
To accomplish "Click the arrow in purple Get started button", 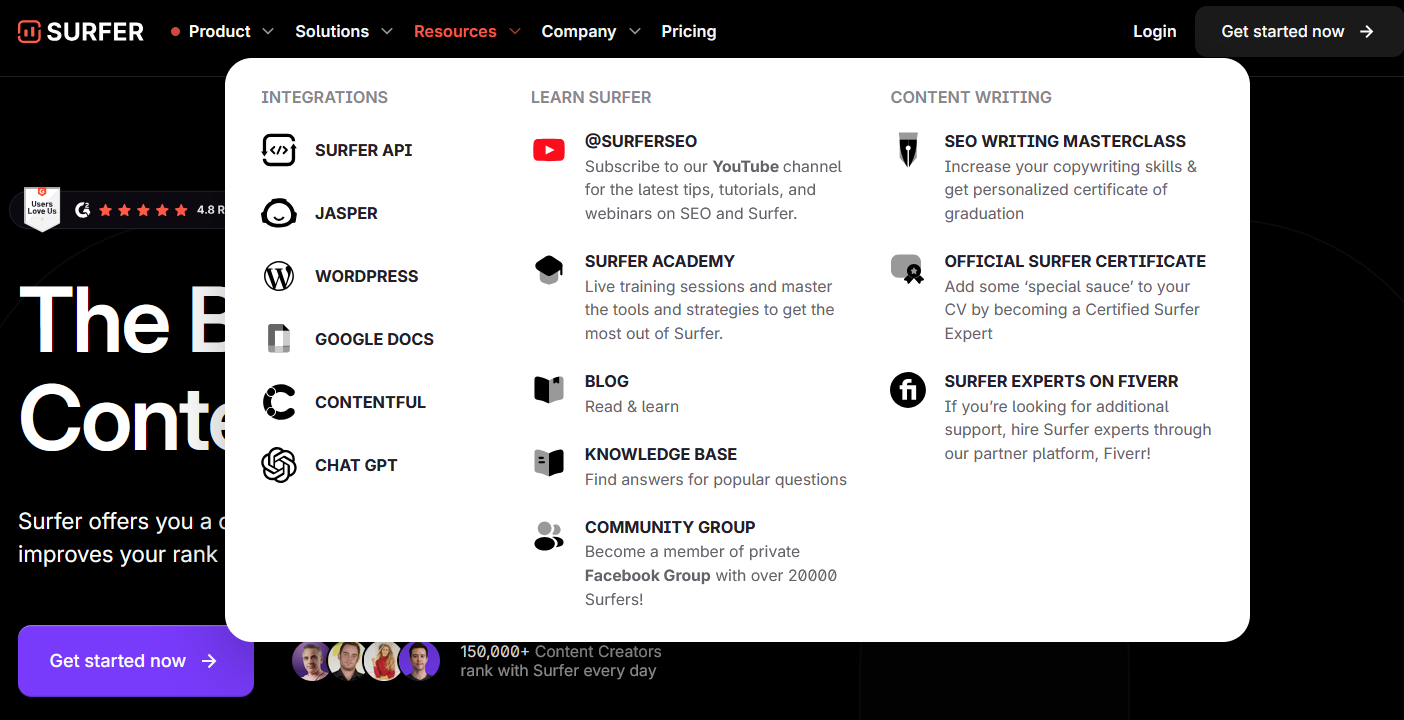I will (209, 661).
